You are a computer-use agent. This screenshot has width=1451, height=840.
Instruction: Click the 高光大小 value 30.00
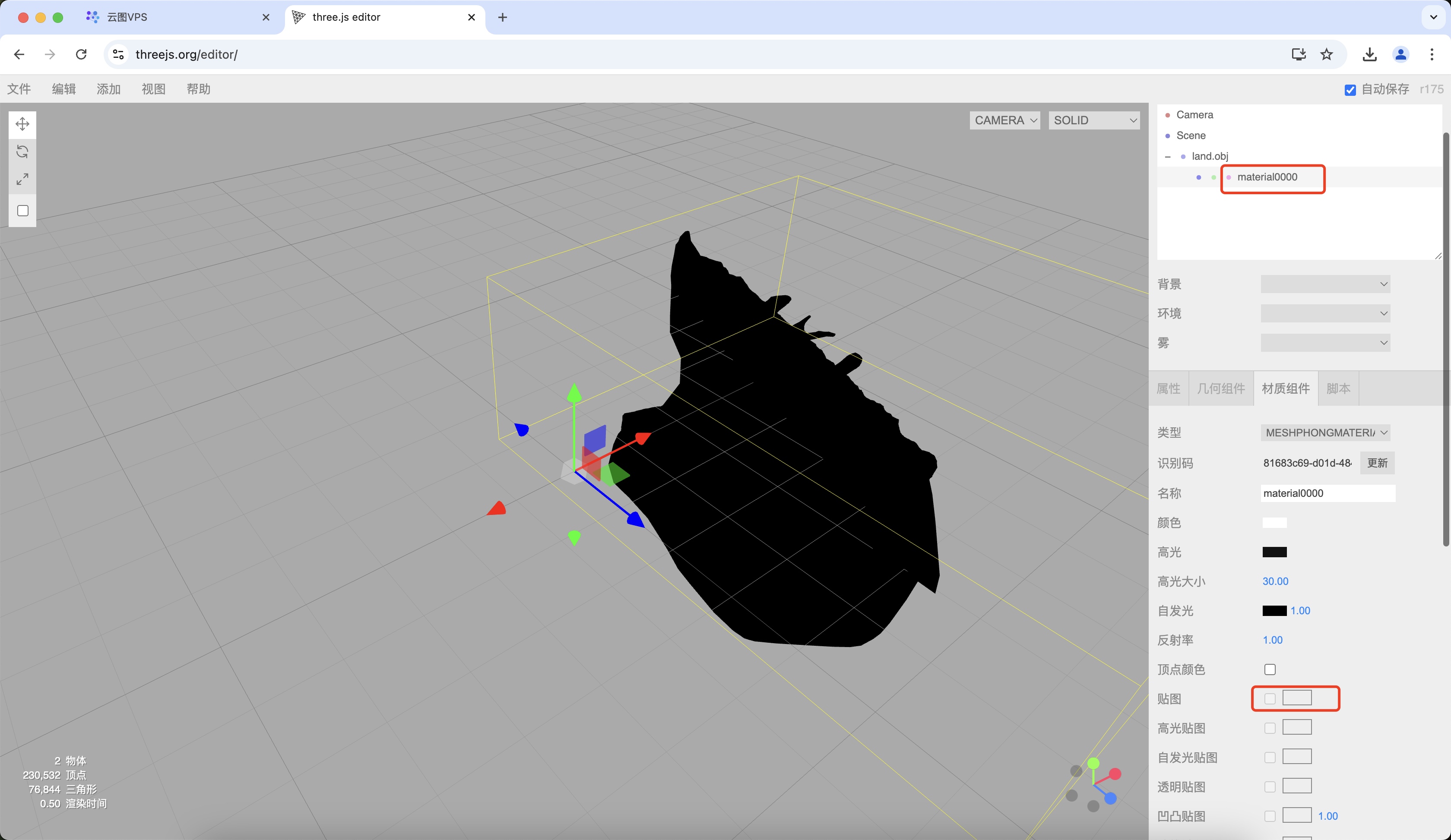1275,581
